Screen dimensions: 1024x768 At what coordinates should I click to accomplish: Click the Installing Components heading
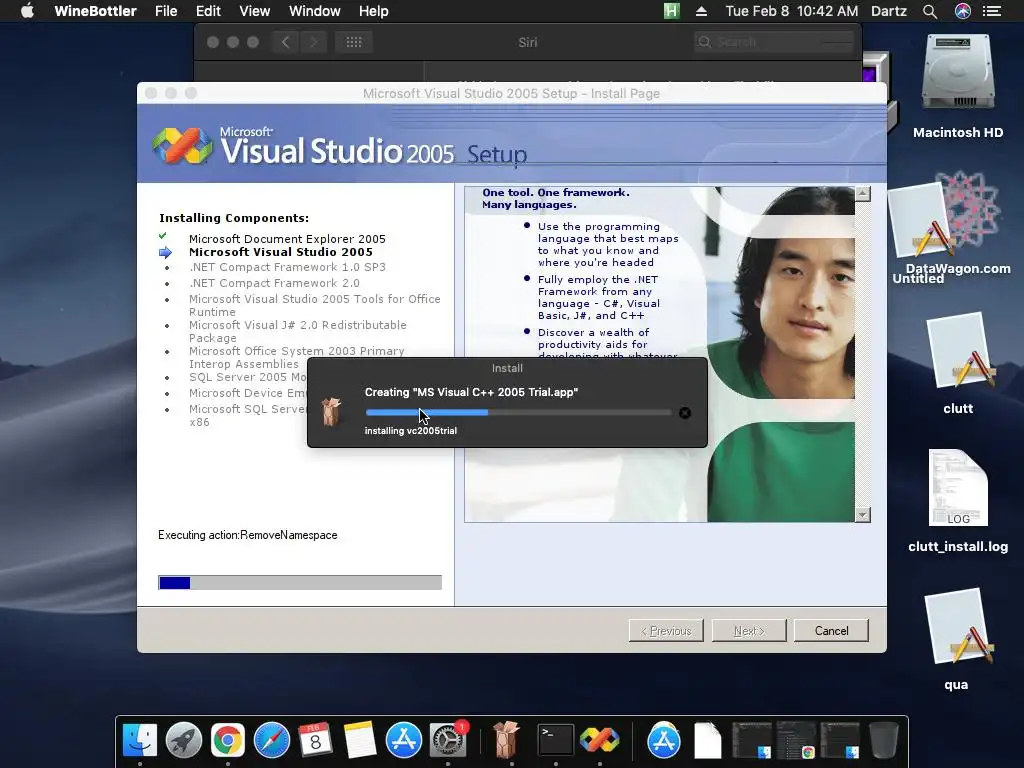pyautogui.click(x=234, y=218)
